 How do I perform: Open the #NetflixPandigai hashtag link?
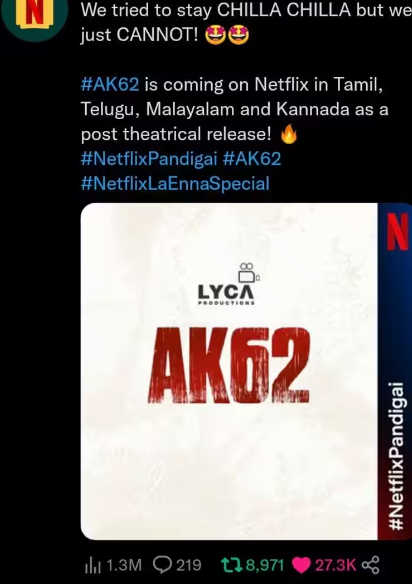coord(149,159)
